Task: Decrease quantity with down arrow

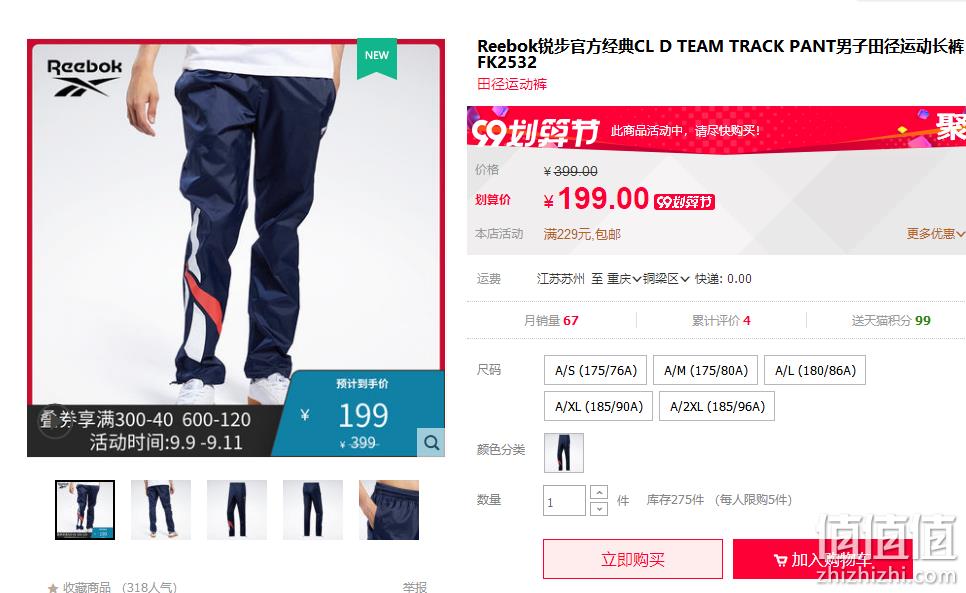Action: [x=599, y=508]
